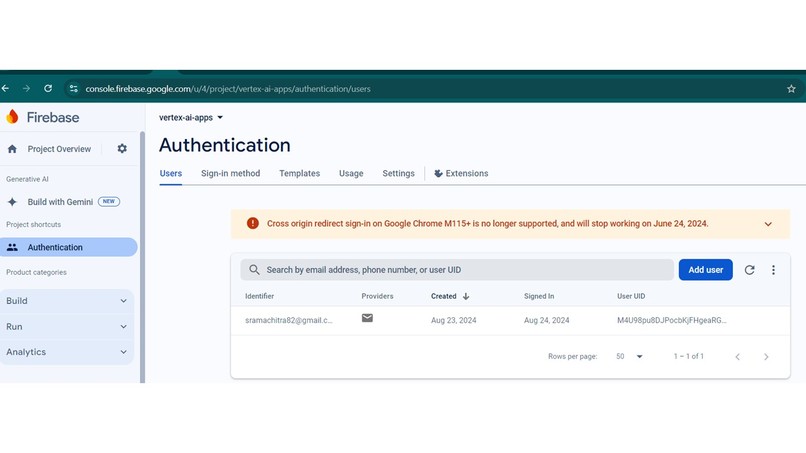Click the cross origin redirect warning message
This screenshot has width=806, height=453.
tap(487, 224)
